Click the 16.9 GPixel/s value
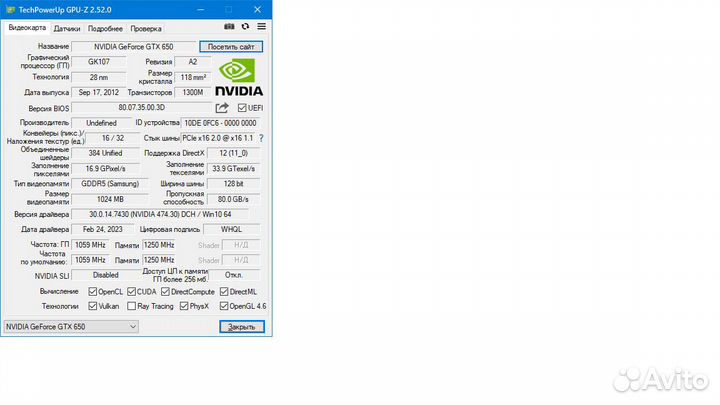The image size is (720, 405). click(x=106, y=169)
